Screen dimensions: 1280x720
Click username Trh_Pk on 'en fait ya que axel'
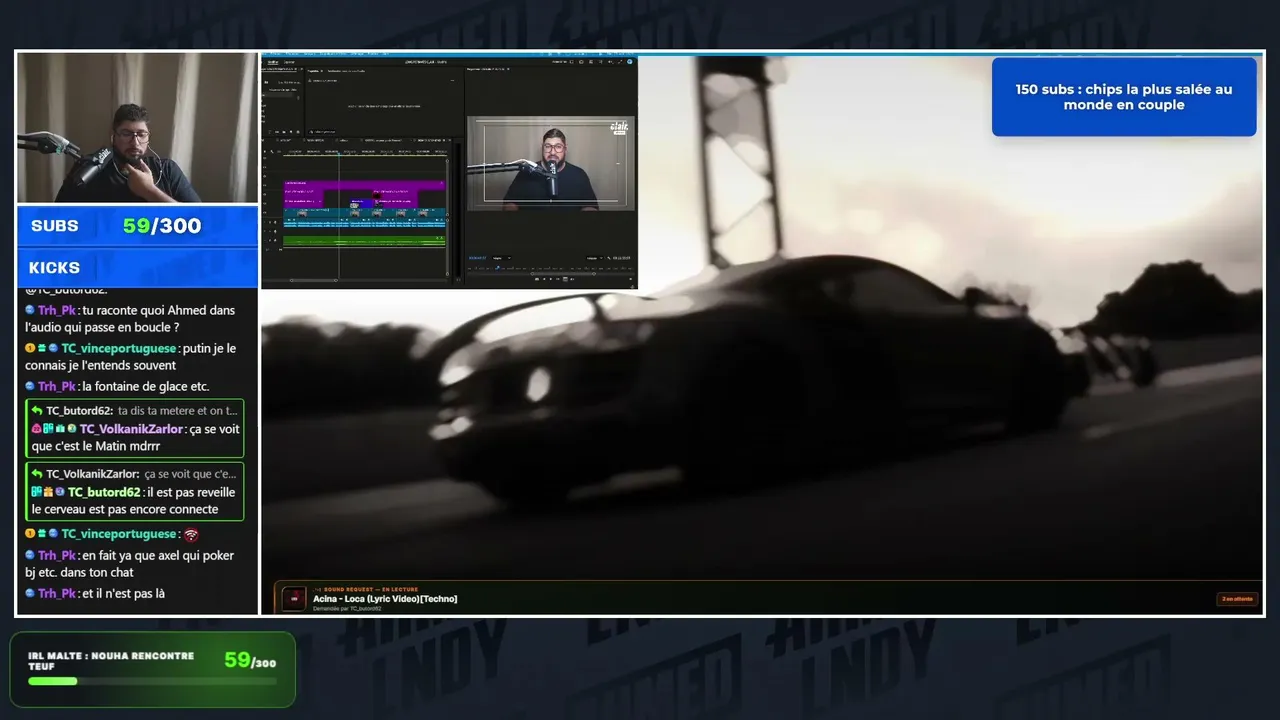pos(57,555)
